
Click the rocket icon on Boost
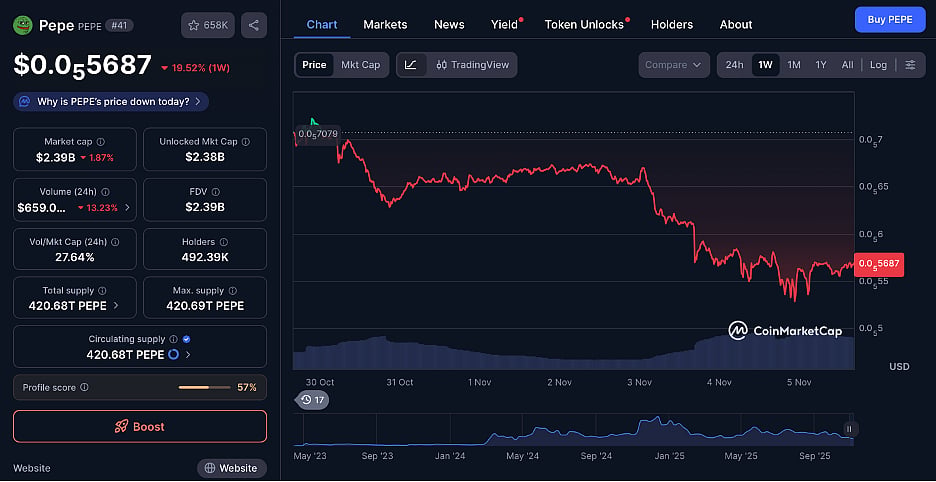(x=121, y=426)
